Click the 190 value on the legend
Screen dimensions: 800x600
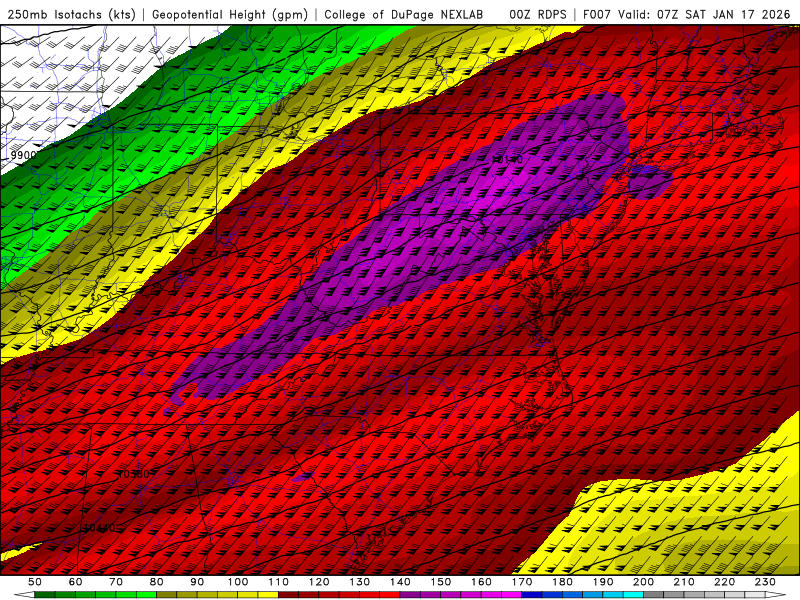(603, 582)
